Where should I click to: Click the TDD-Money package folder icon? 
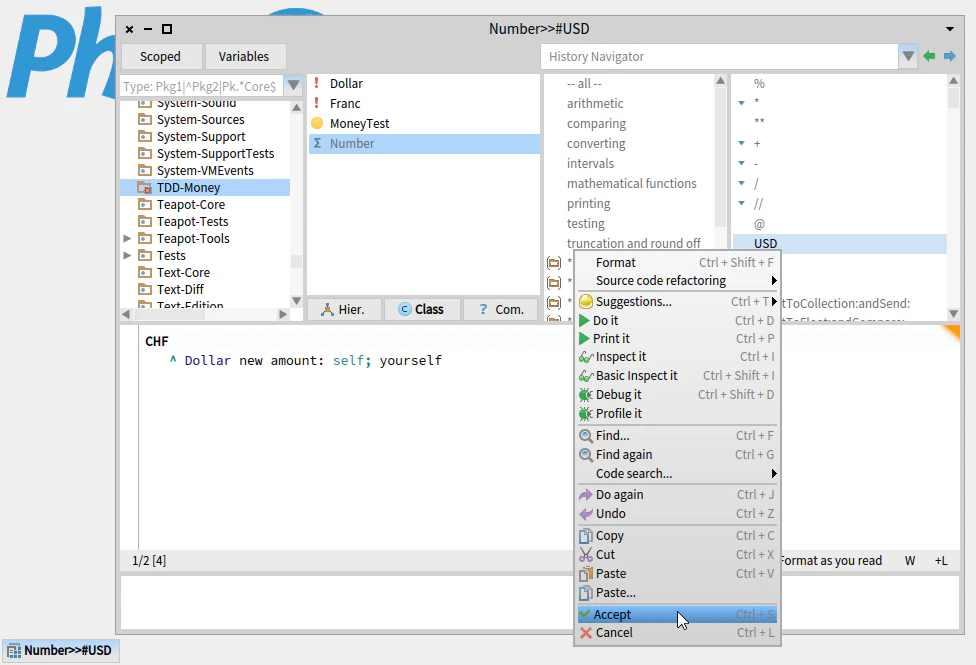(x=144, y=188)
